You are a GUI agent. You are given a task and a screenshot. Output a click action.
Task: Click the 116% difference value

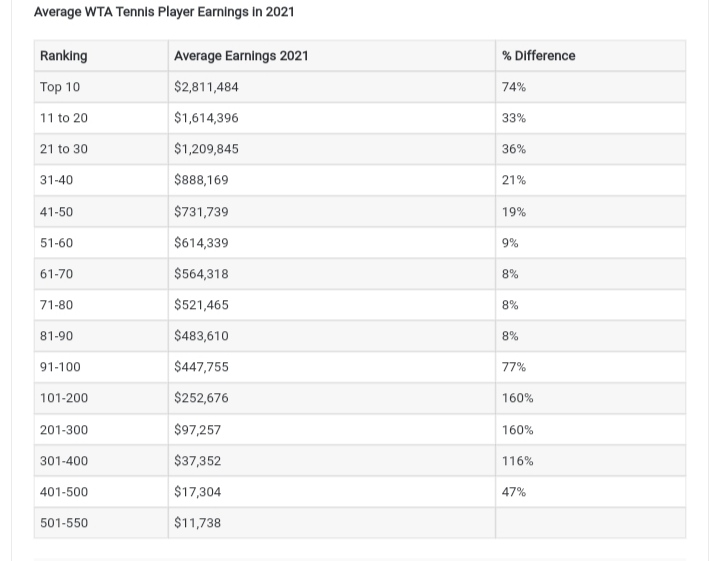pyautogui.click(x=518, y=460)
